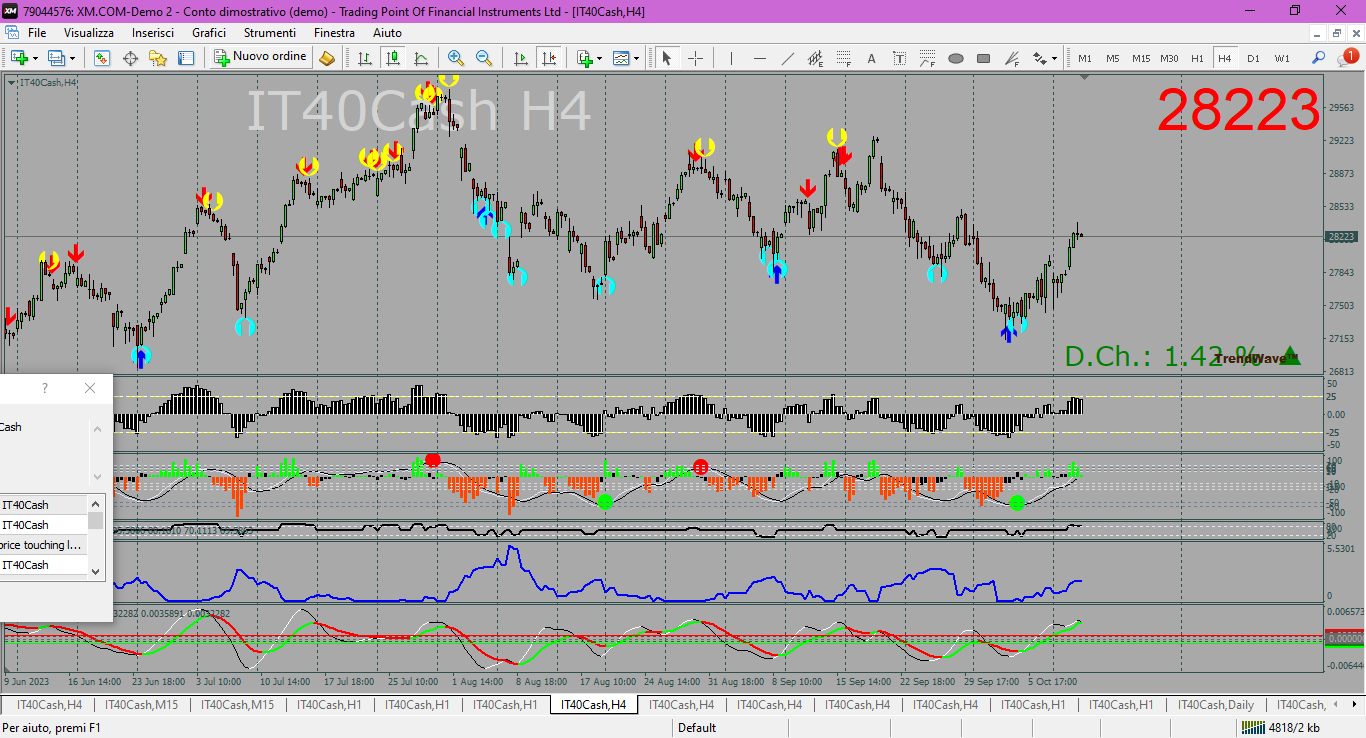Select the text label tool
The height and width of the screenshot is (738, 1366).
(900, 58)
